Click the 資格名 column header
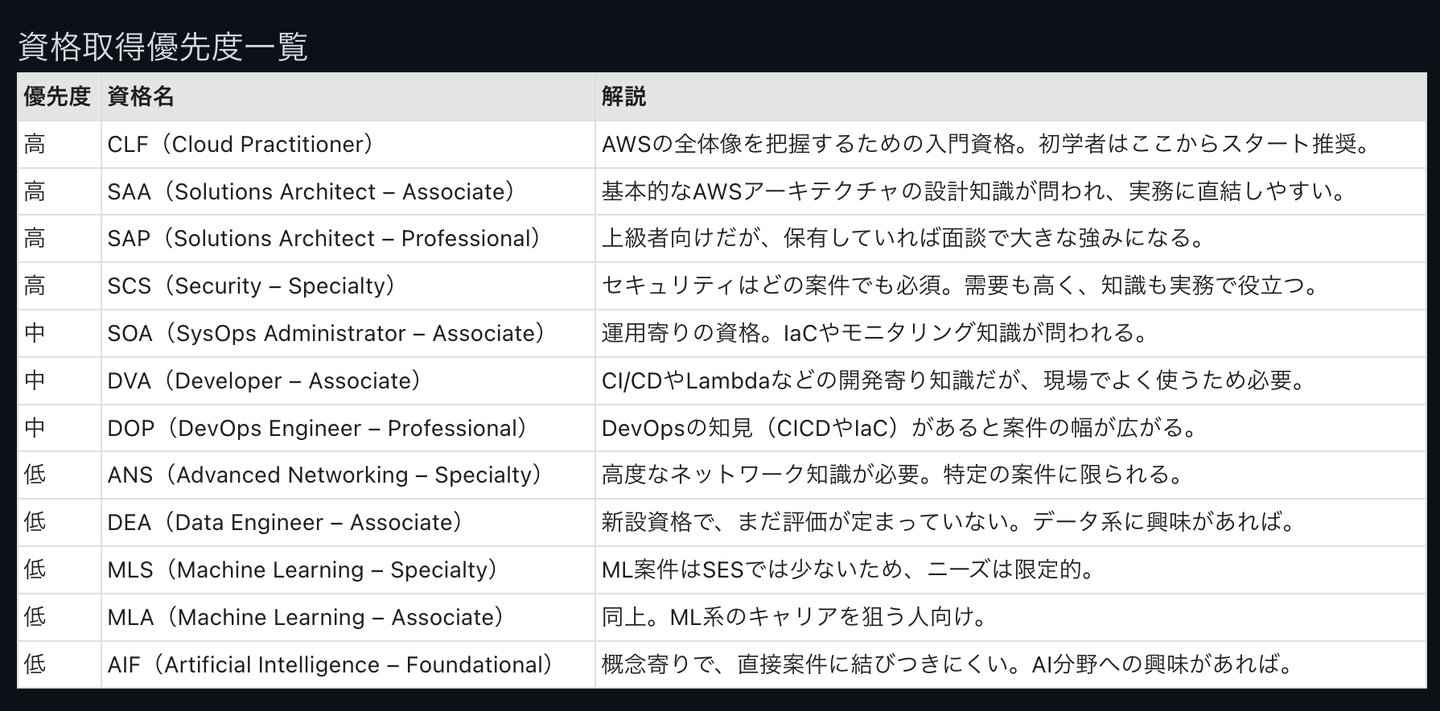The width and height of the screenshot is (1440, 711). [141, 96]
